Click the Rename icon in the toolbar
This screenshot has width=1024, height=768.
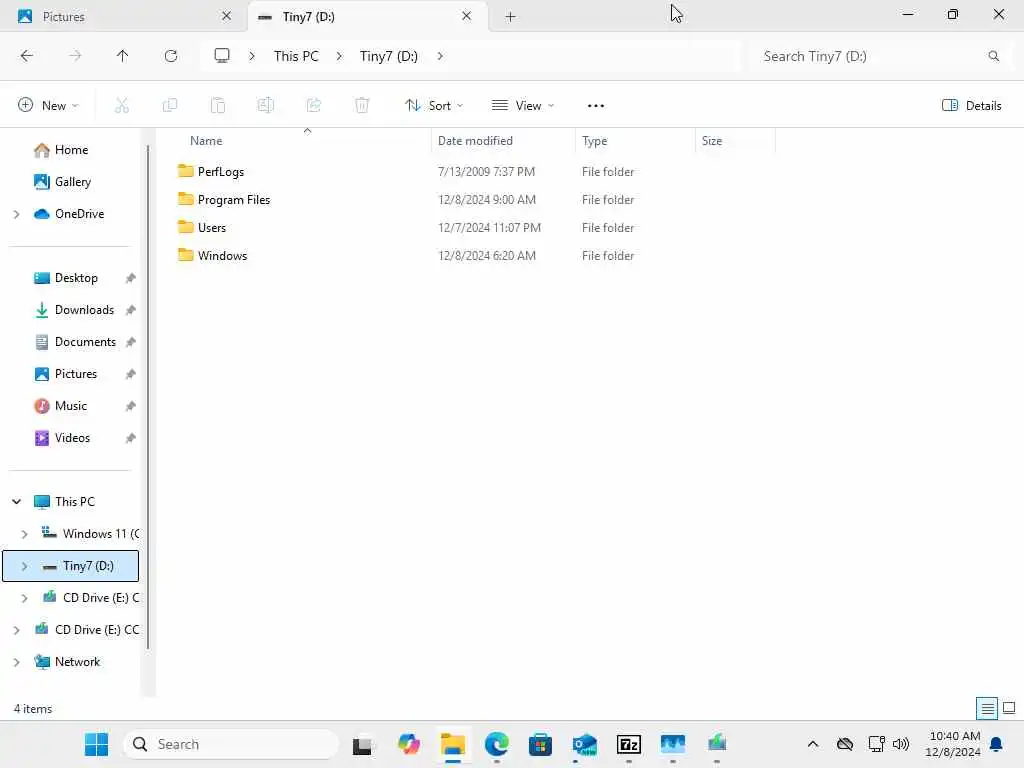click(266, 105)
